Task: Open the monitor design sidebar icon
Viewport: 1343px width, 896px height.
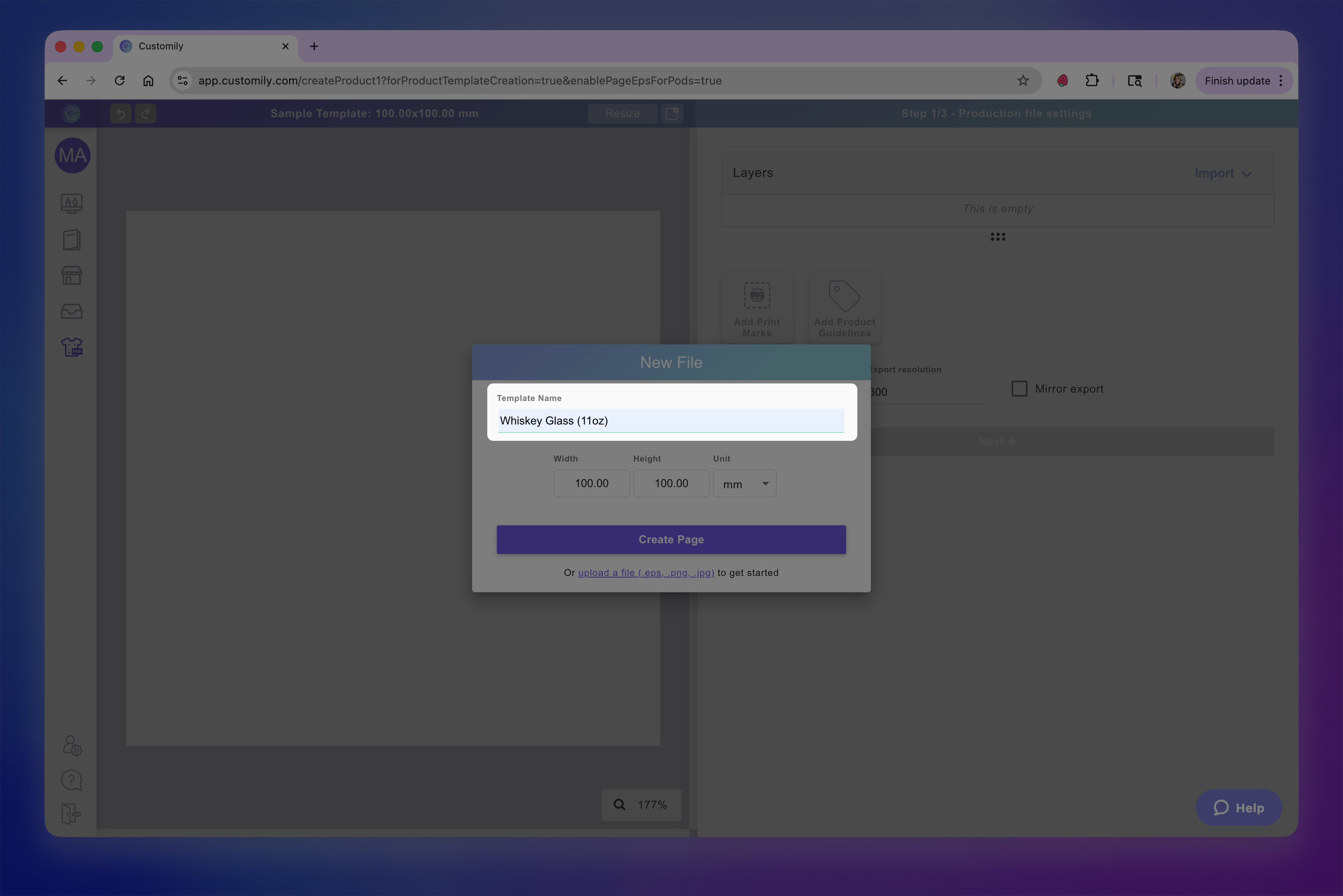Action: (x=71, y=203)
